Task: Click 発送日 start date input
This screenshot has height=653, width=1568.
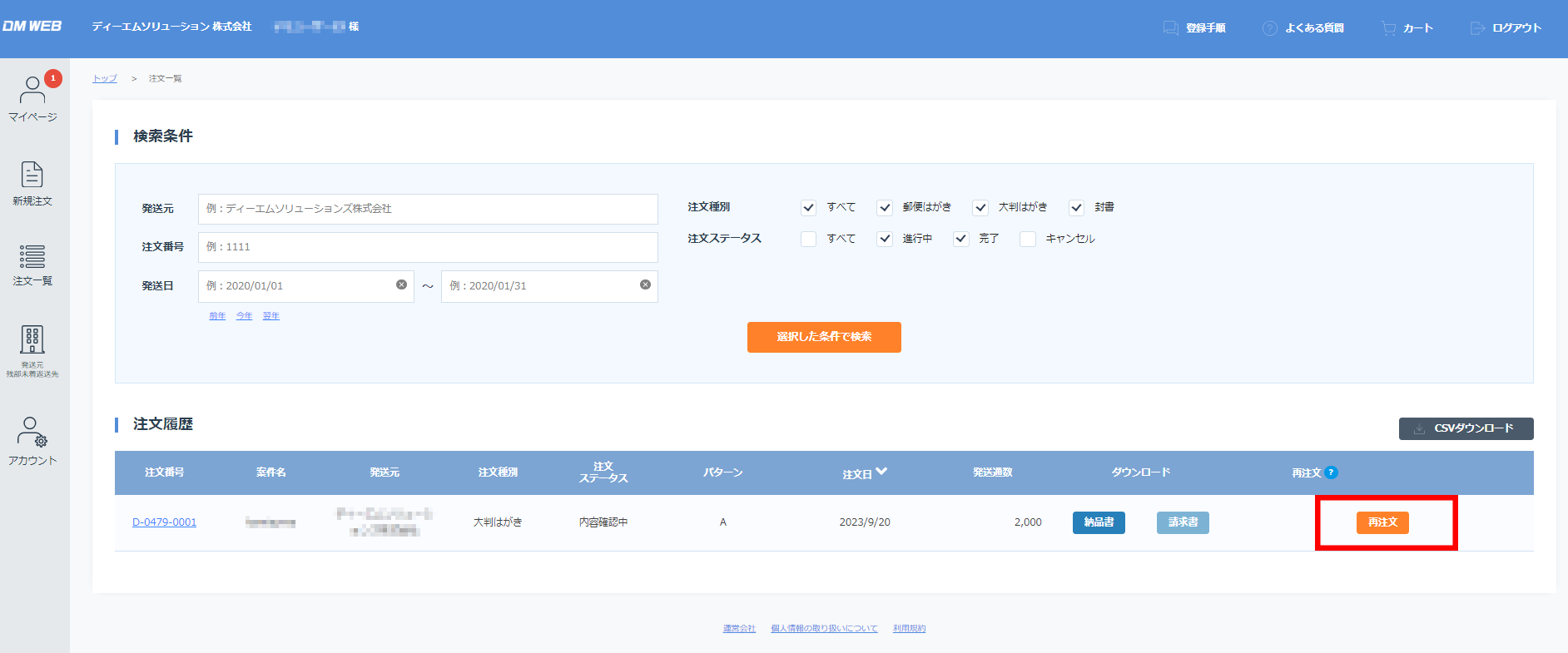Action: [x=306, y=286]
